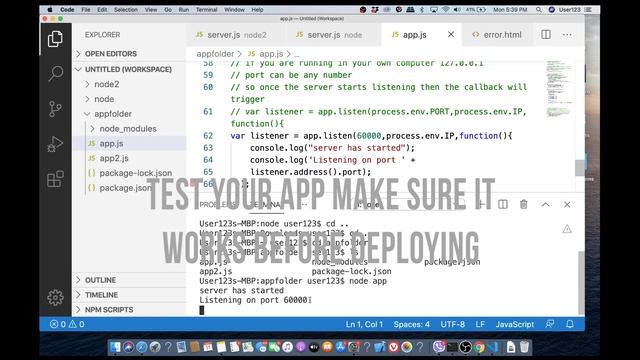Click the feedback icon in the status bar
The image size is (640, 360).
click(x=550, y=324)
